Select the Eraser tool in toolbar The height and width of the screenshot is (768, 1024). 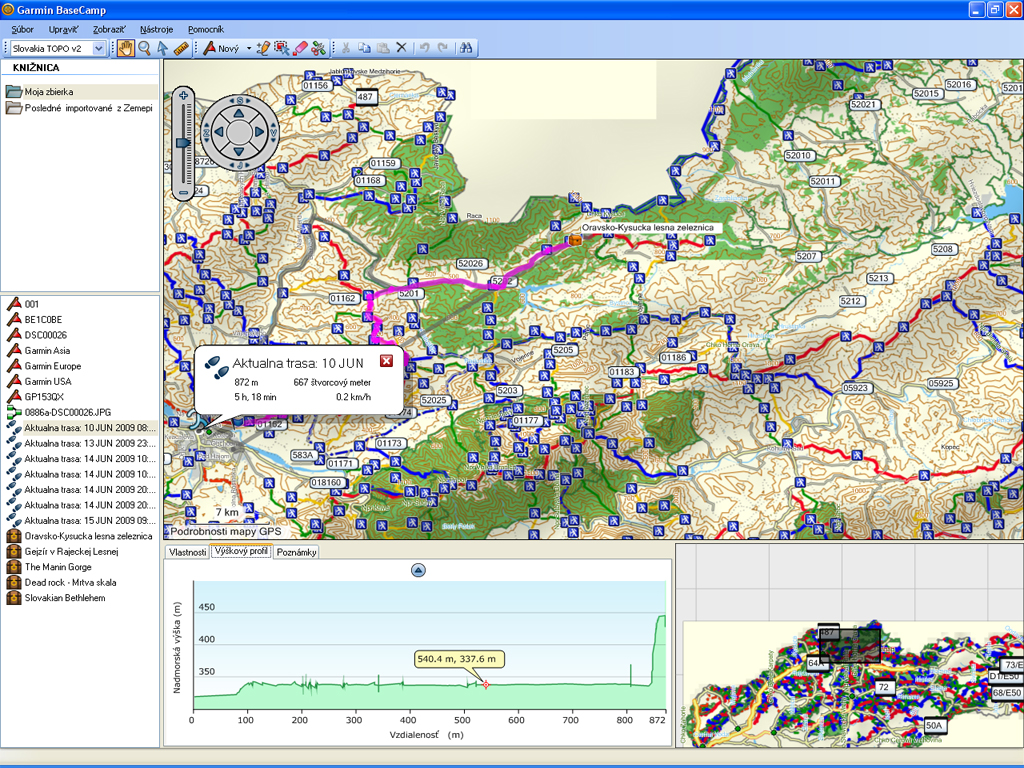[300, 48]
